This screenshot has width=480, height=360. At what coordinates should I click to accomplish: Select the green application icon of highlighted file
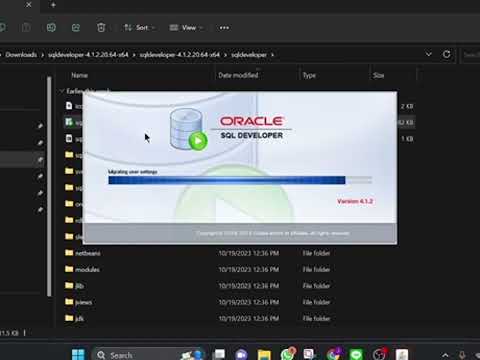[x=69, y=122]
